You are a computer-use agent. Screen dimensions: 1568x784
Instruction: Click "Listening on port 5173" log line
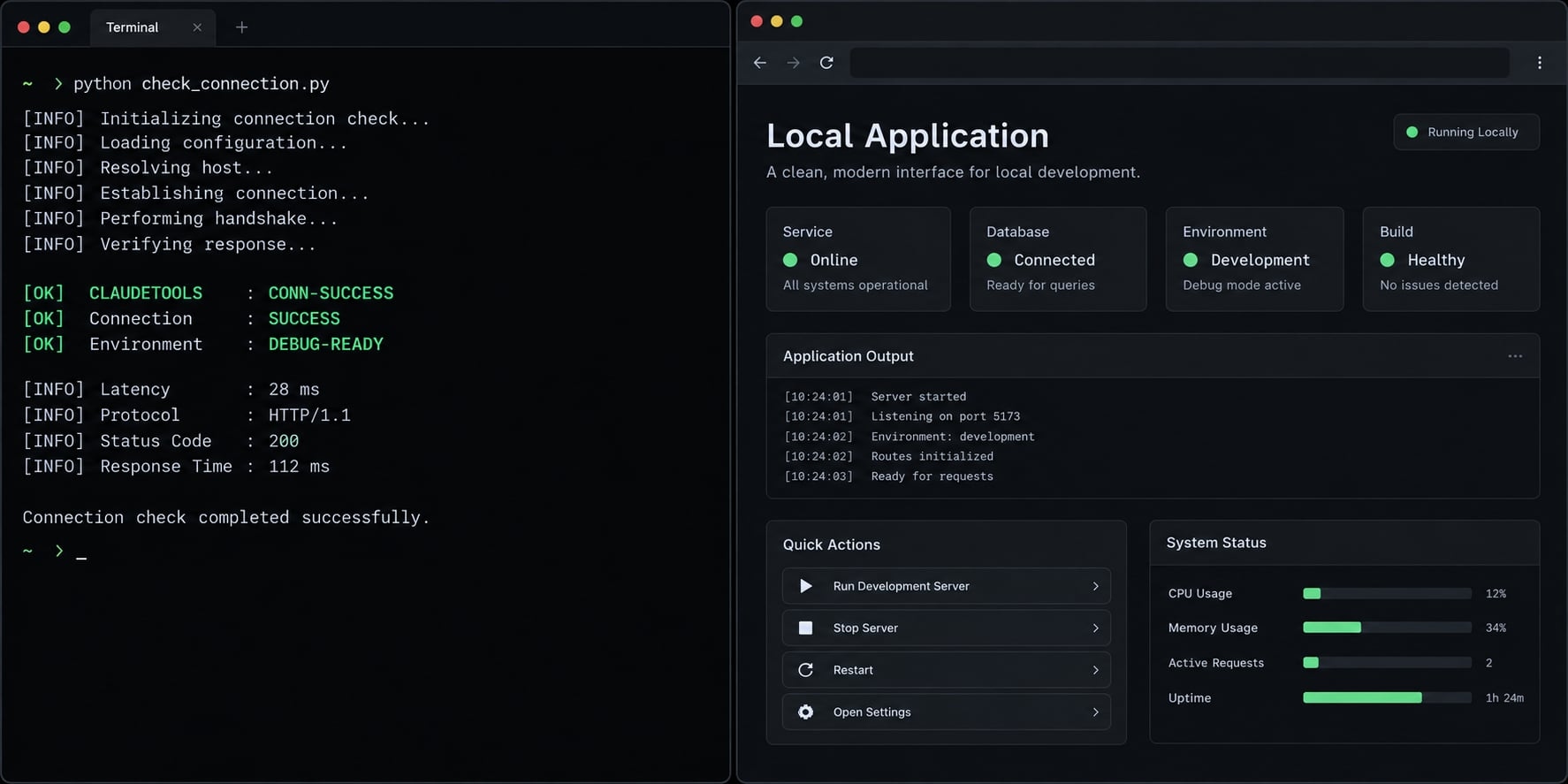[x=946, y=416]
